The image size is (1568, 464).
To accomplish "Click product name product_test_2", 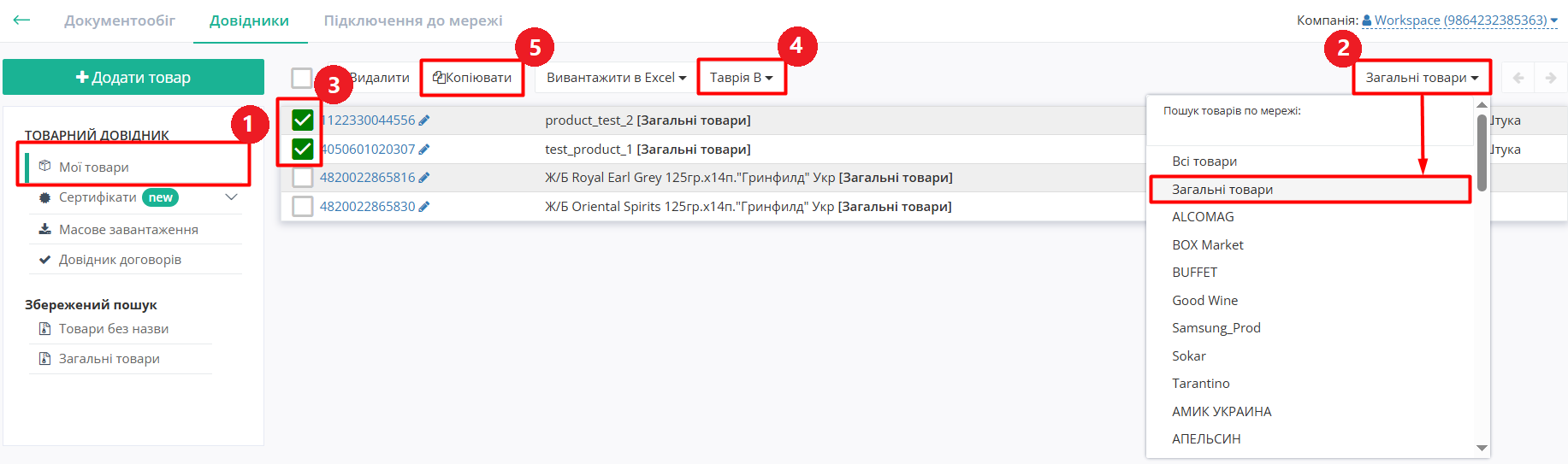I will (589, 120).
